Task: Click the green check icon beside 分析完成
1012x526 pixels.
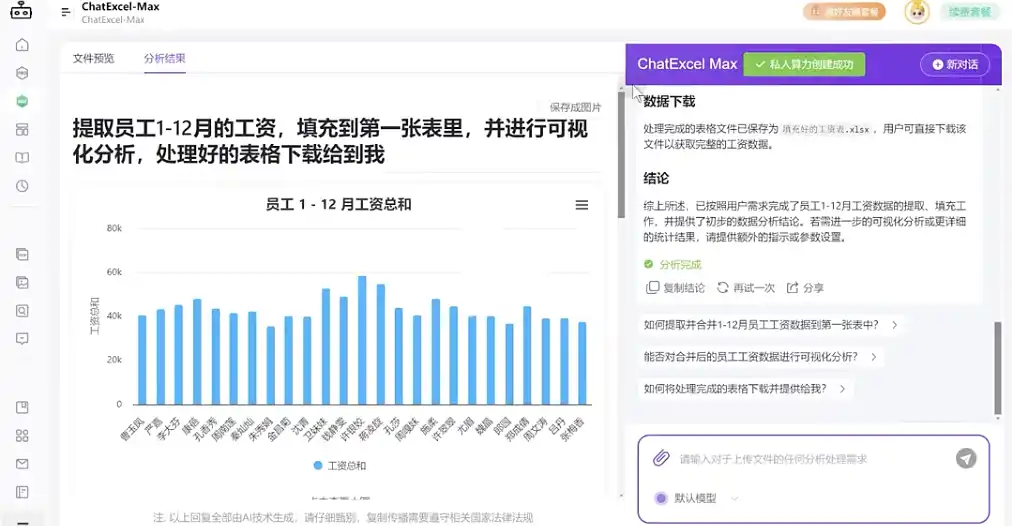Action: (649, 264)
